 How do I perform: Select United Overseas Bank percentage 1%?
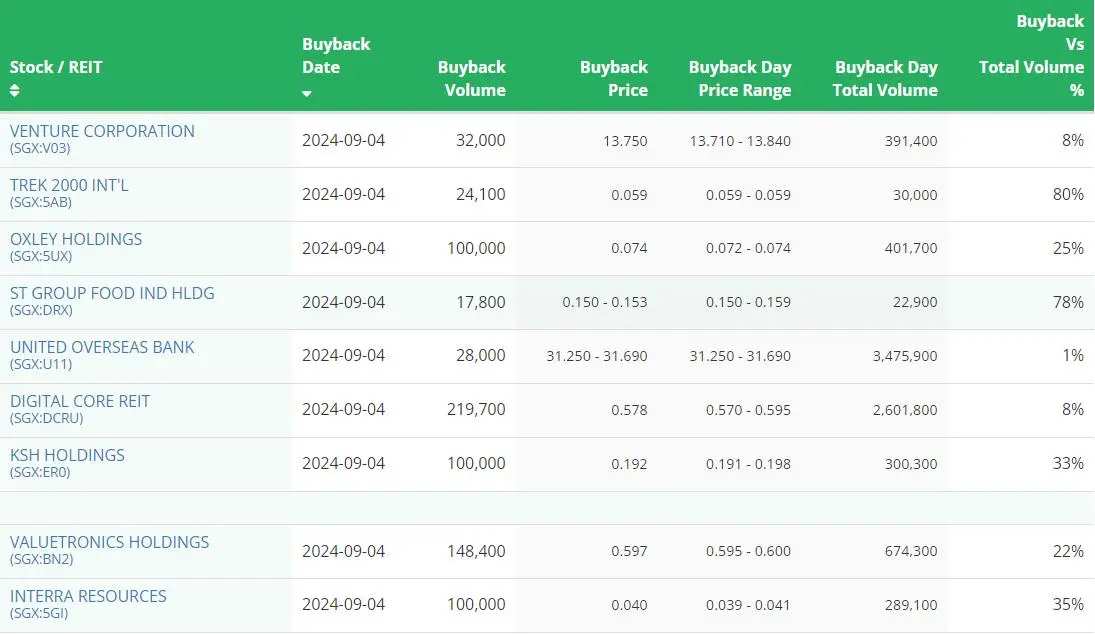pos(1073,355)
